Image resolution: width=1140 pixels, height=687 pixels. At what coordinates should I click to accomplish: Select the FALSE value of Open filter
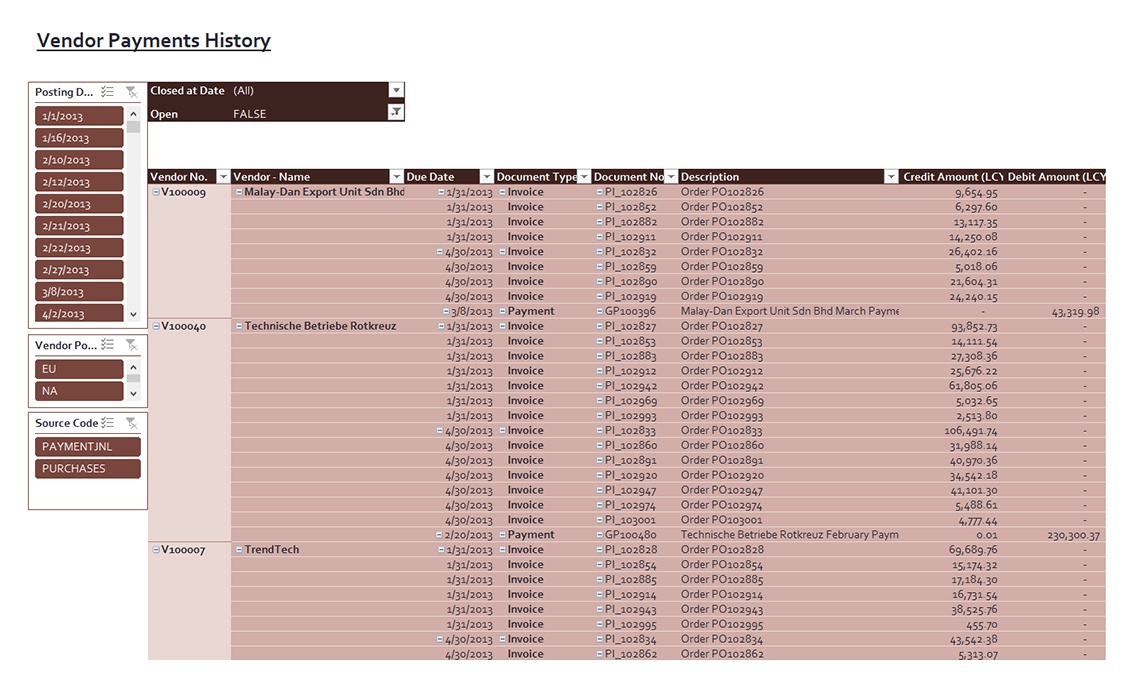point(249,113)
